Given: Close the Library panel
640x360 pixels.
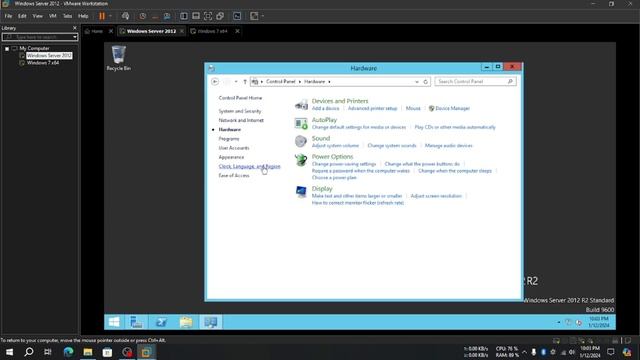Looking at the screenshot, I should (75, 28).
